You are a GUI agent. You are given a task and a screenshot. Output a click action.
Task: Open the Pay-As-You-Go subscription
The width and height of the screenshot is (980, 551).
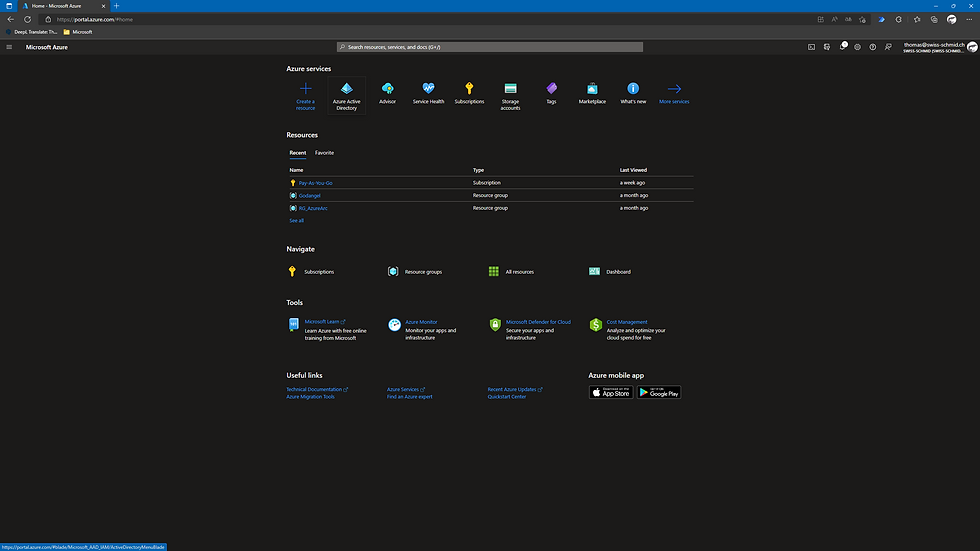(x=315, y=183)
